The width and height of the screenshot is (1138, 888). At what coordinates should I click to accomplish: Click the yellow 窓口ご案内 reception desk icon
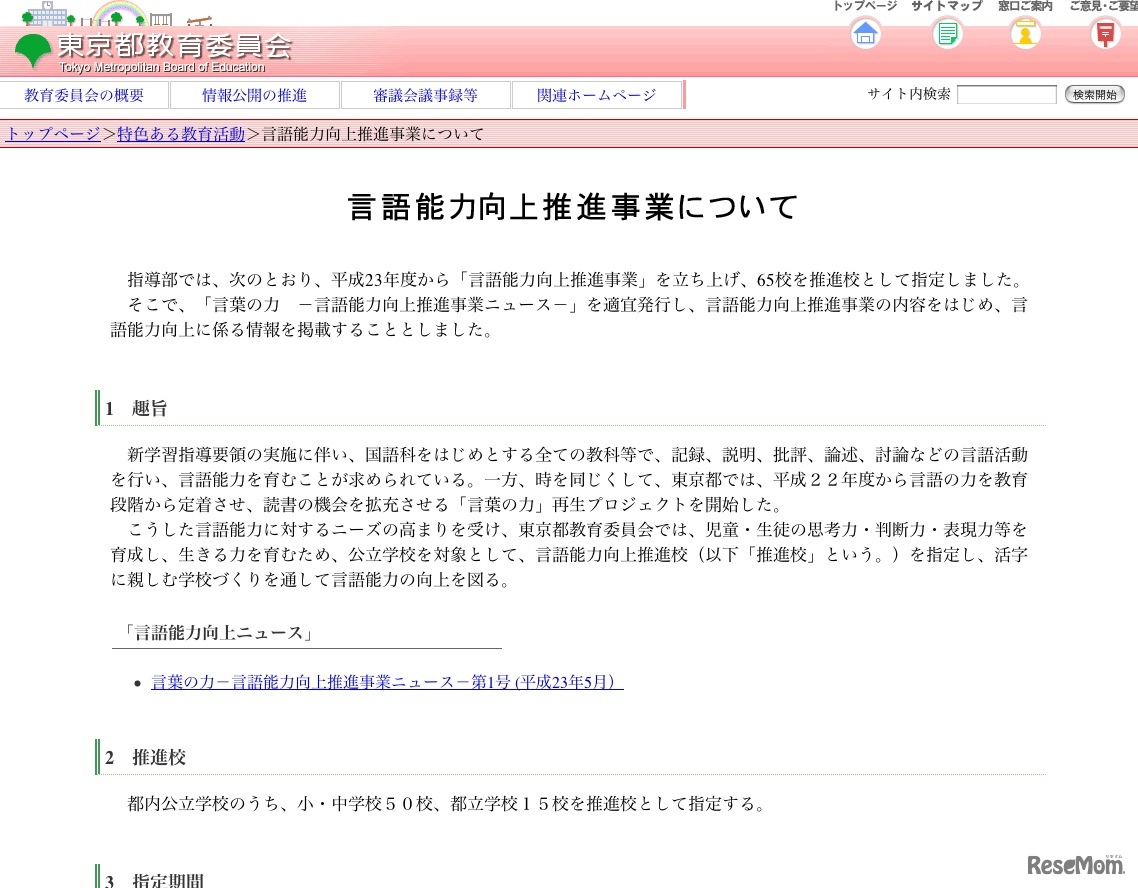click(1025, 33)
